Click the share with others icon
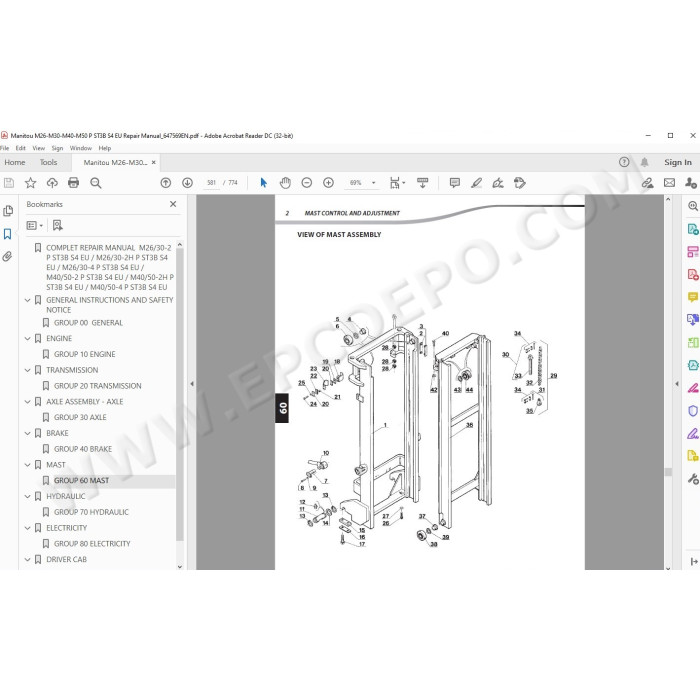Screen dimensions: 700x700 coord(691,183)
